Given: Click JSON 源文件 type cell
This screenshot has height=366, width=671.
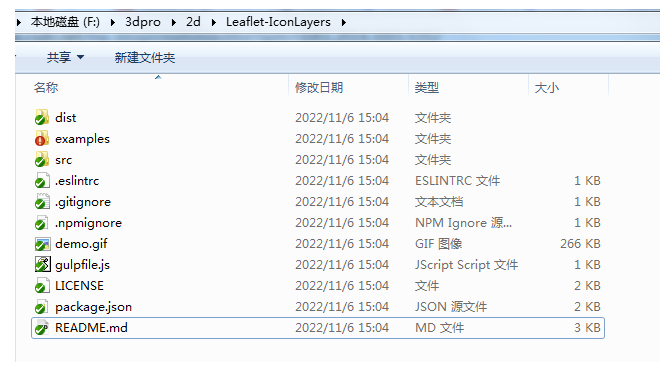Looking at the screenshot, I should pos(451,306).
